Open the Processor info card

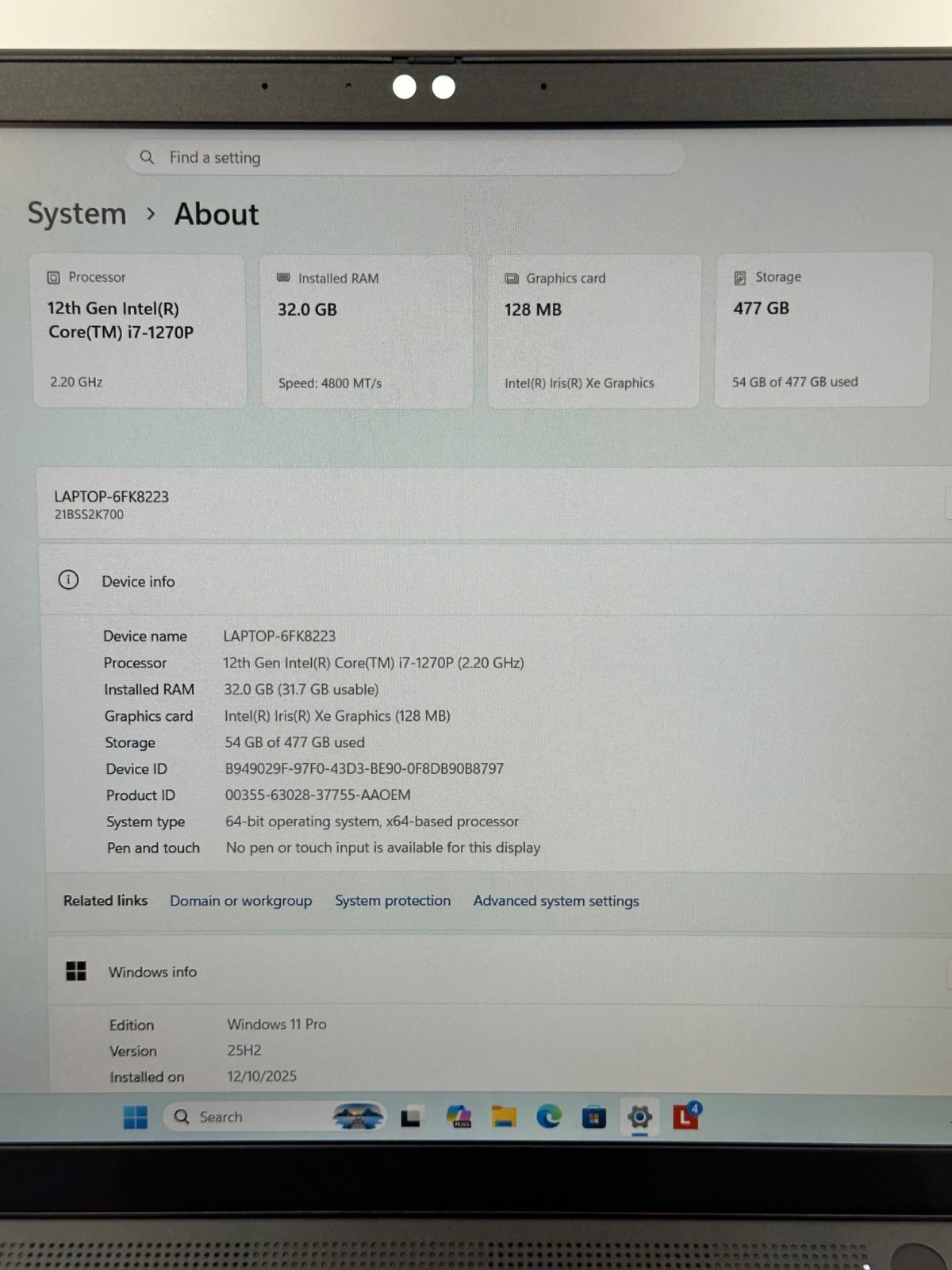139,331
